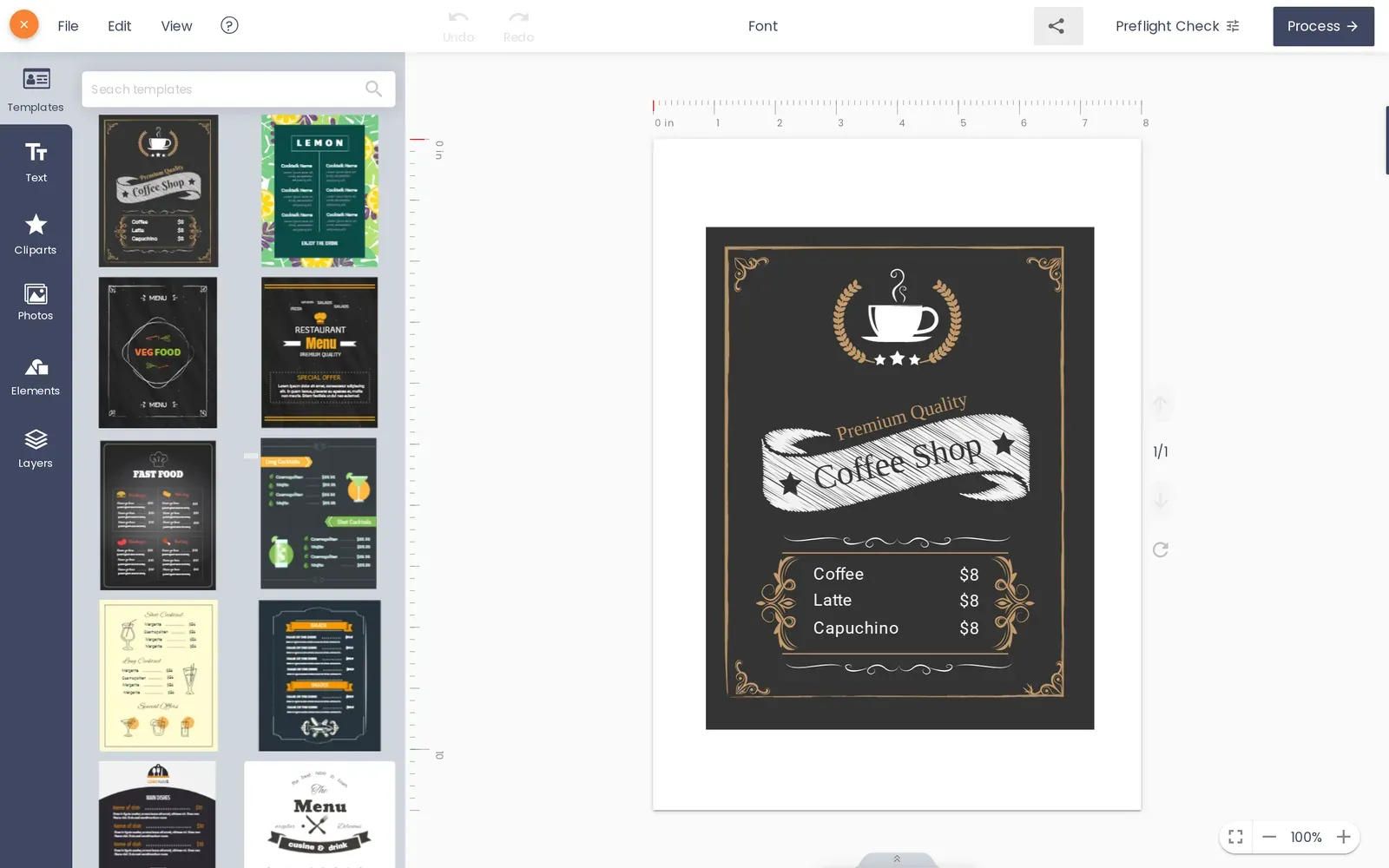Open the Text tool panel
The width and height of the screenshot is (1389, 868).
click(x=36, y=162)
